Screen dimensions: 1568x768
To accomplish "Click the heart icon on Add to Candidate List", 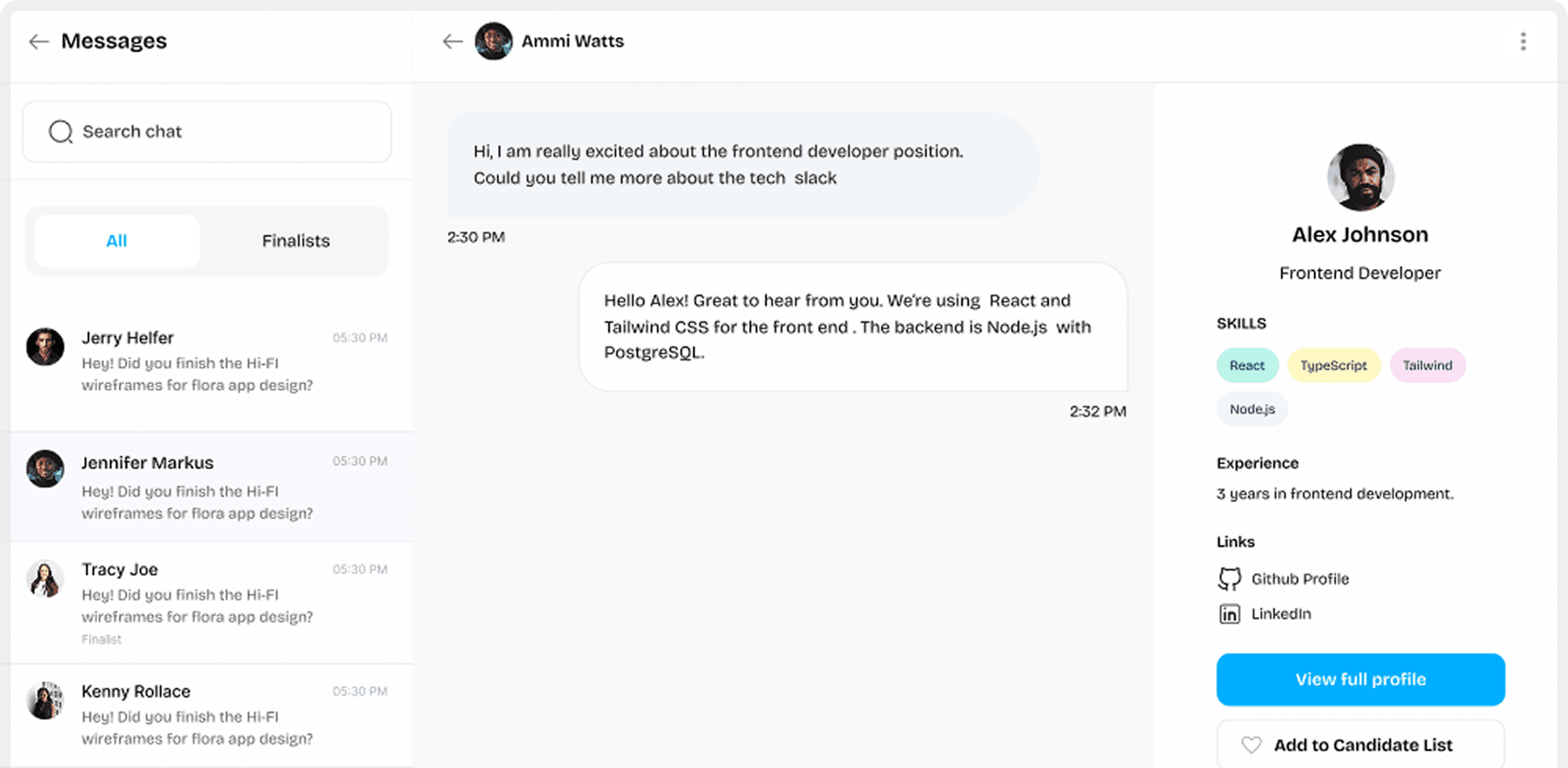I will click(1252, 744).
